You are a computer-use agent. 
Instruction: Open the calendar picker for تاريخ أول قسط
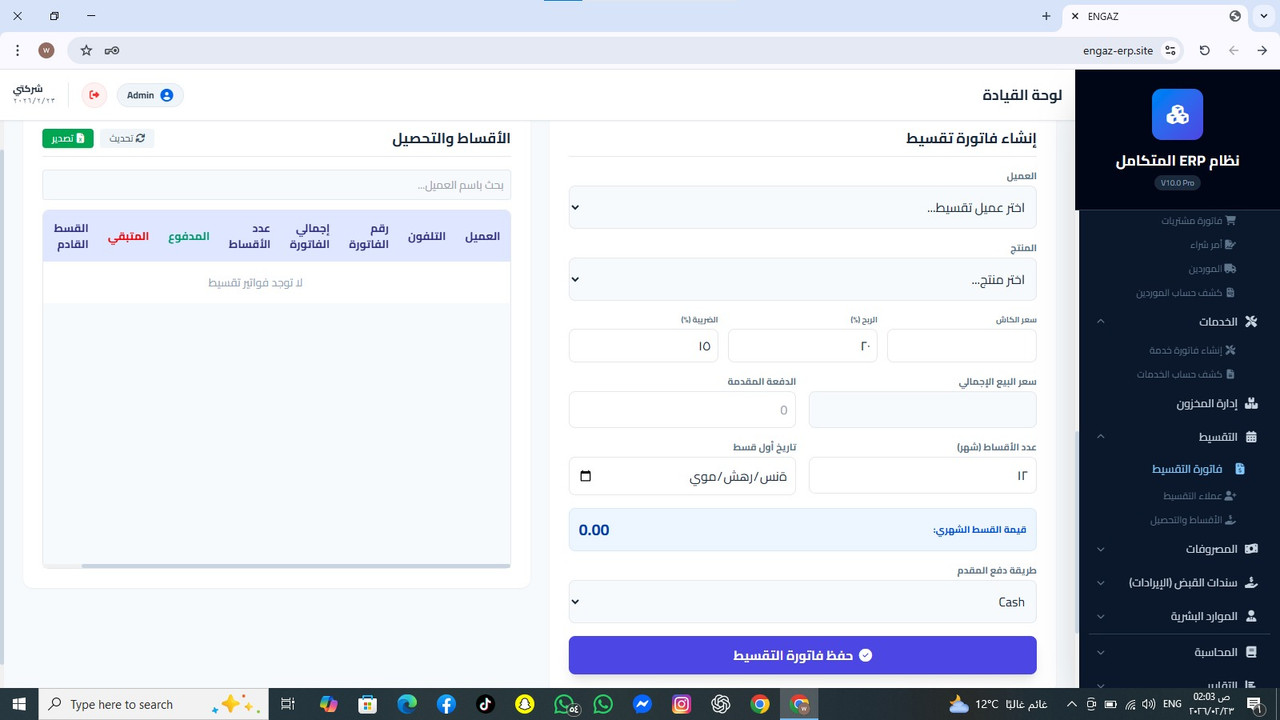[x=585, y=475]
